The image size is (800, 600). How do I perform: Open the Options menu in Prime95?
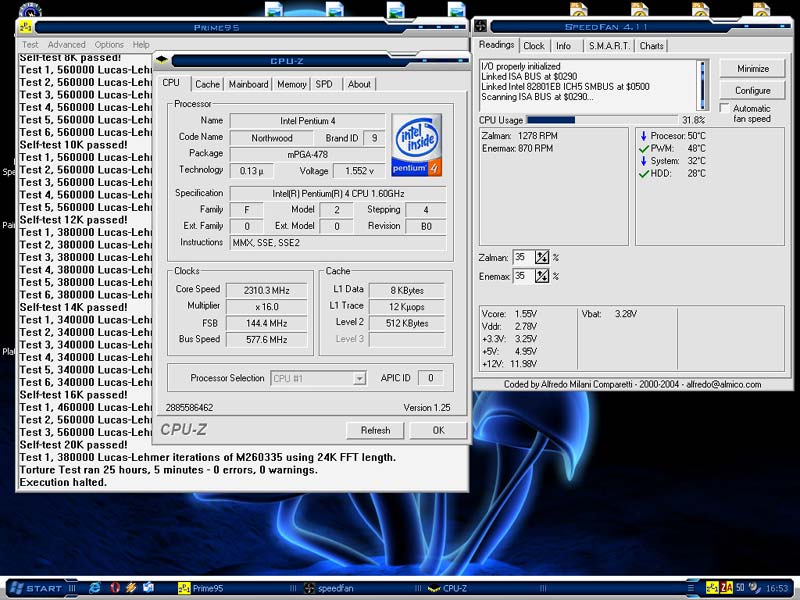click(x=109, y=45)
